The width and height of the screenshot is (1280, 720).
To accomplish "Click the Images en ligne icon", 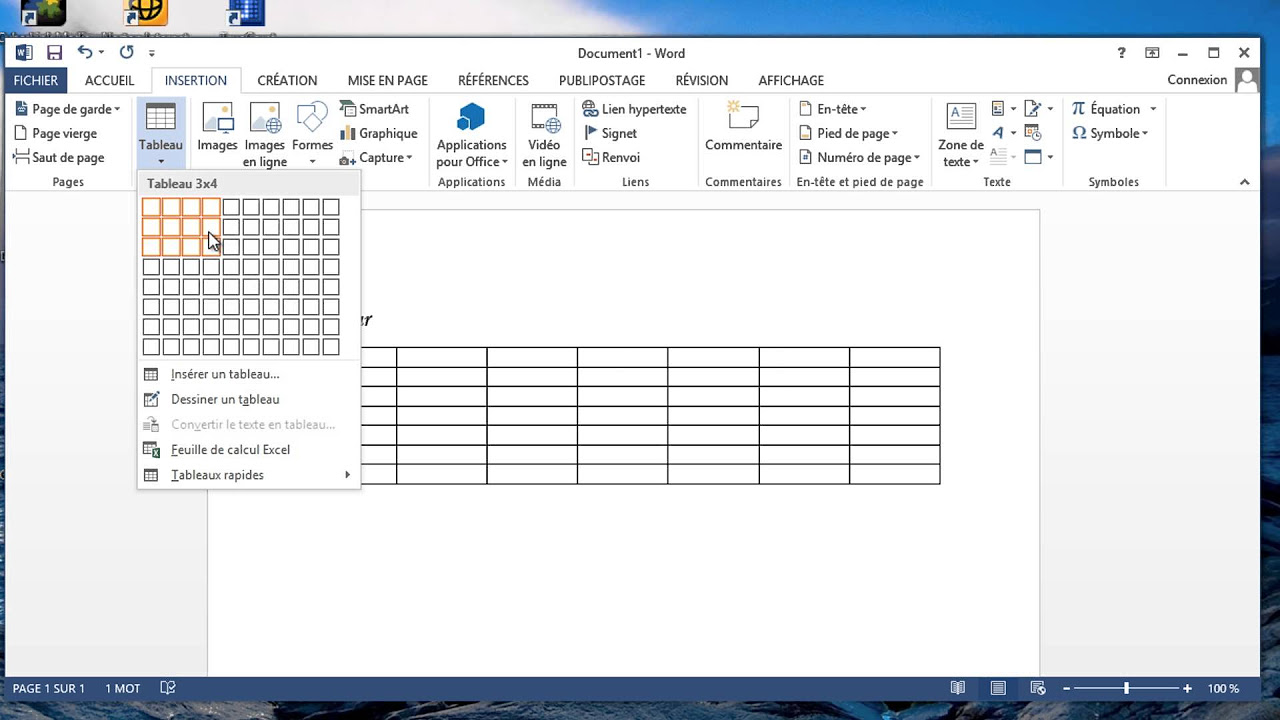I will pos(265,117).
